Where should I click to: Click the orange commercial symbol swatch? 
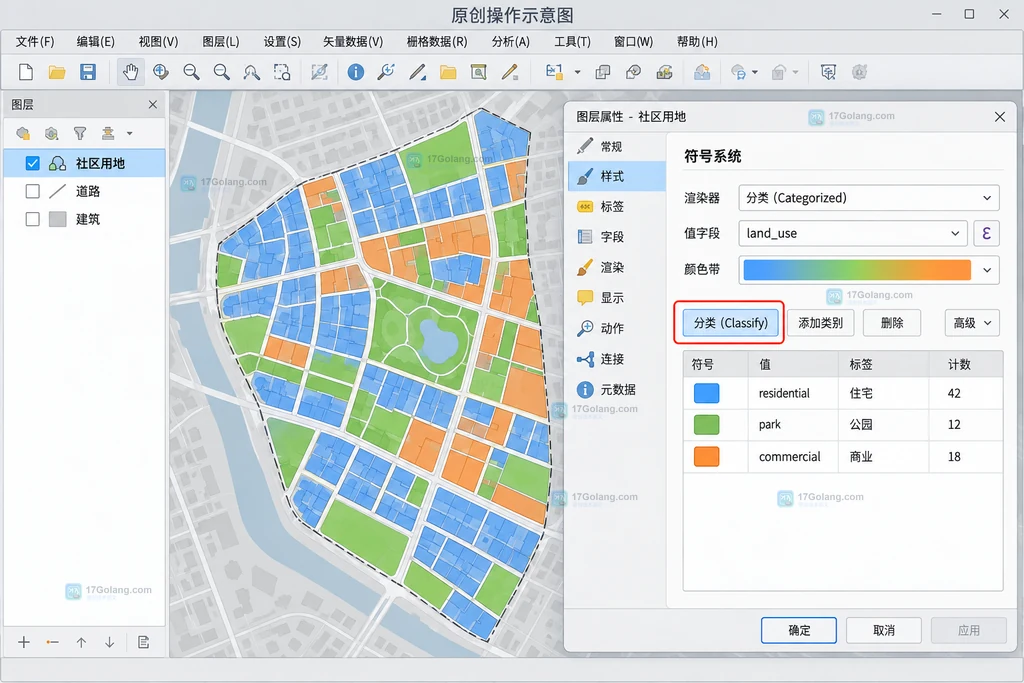tap(706, 456)
